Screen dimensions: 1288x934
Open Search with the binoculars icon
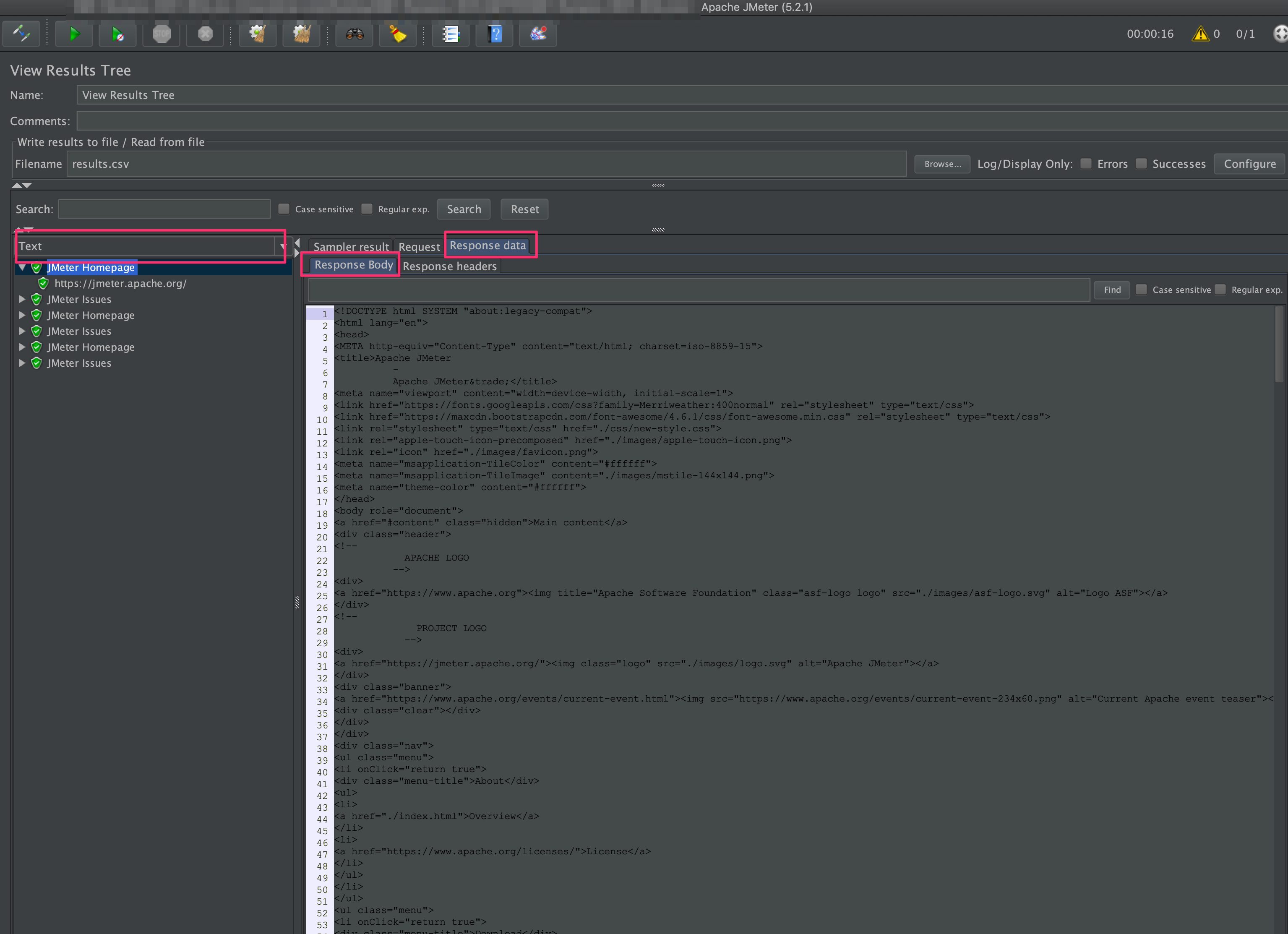pos(355,34)
